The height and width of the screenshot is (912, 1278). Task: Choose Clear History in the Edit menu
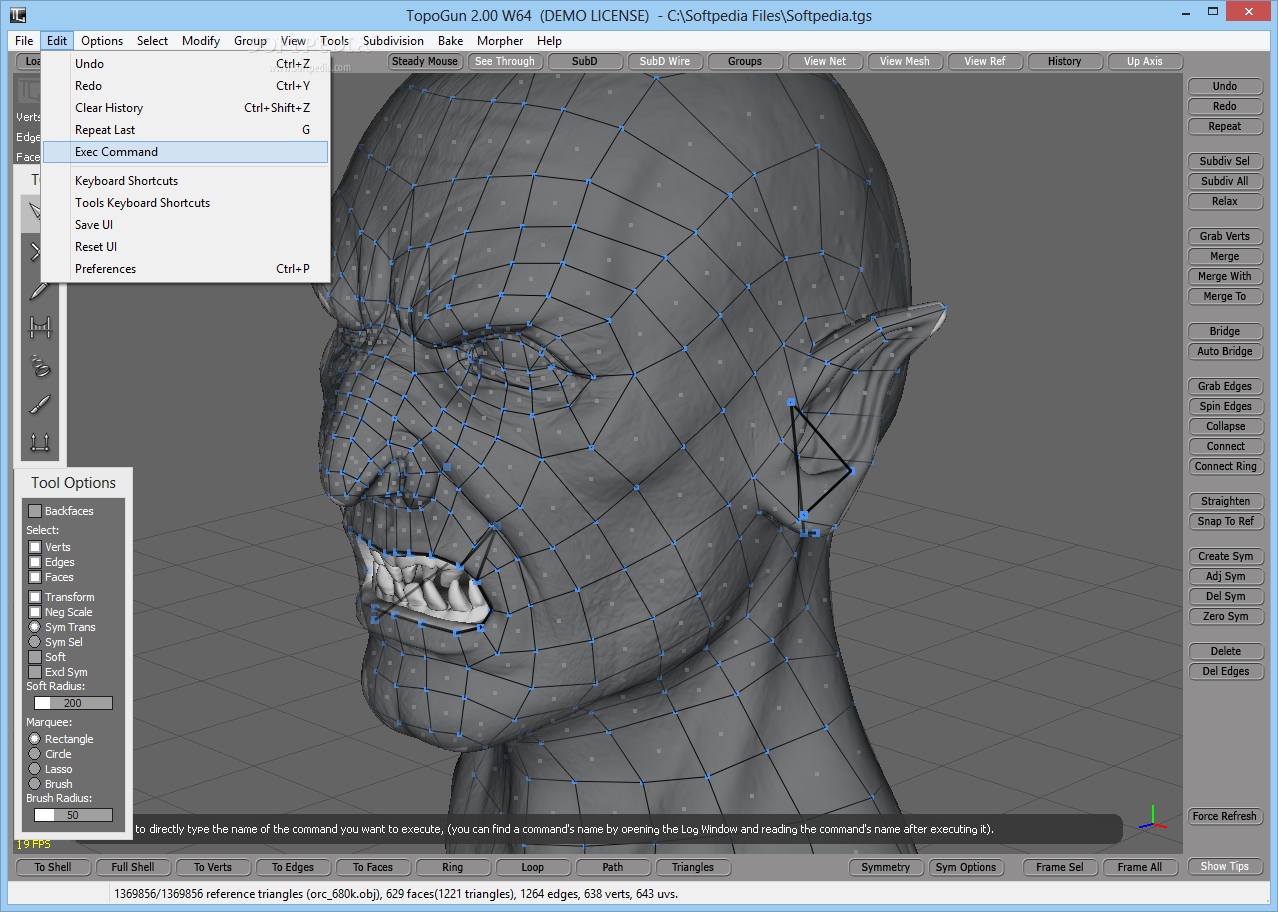click(x=186, y=108)
